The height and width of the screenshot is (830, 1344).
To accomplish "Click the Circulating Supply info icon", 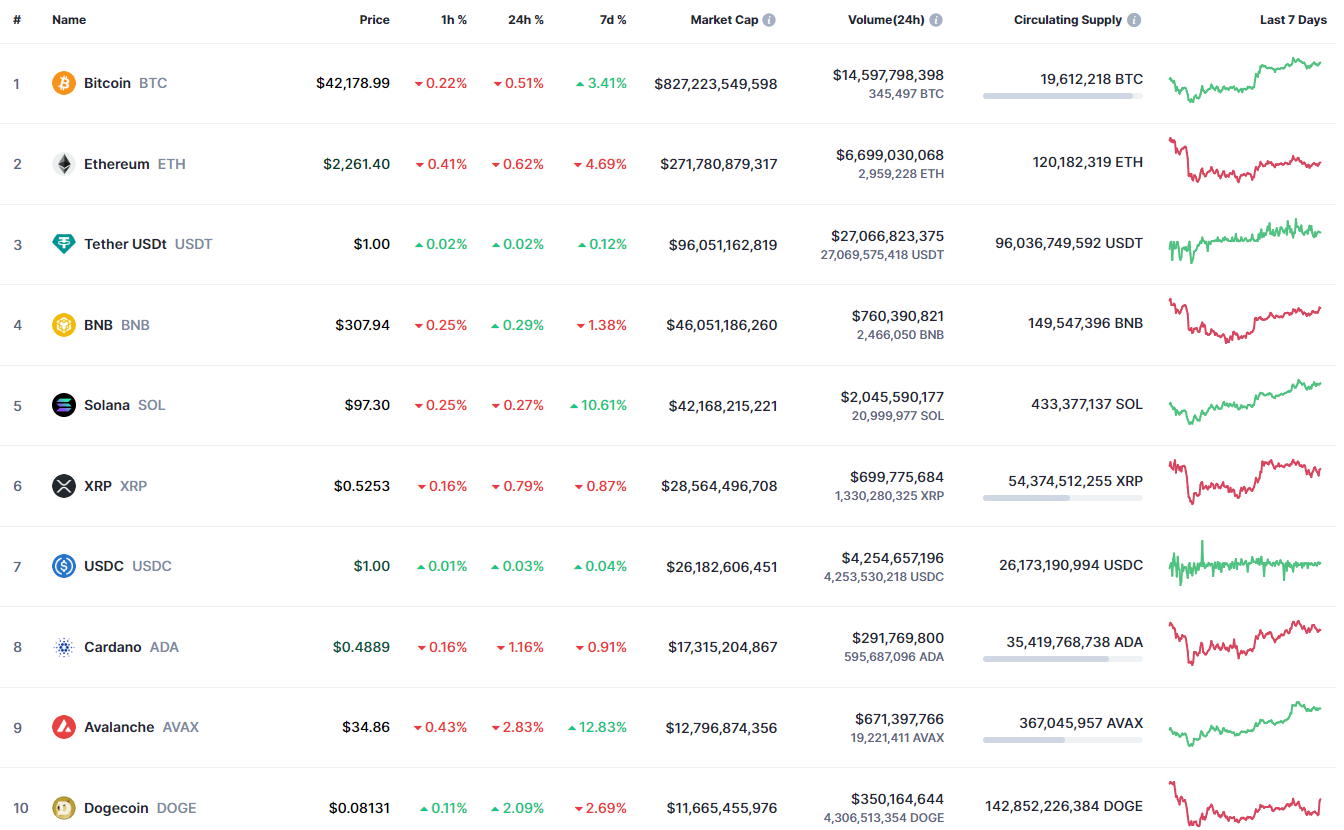I will [x=1133, y=20].
